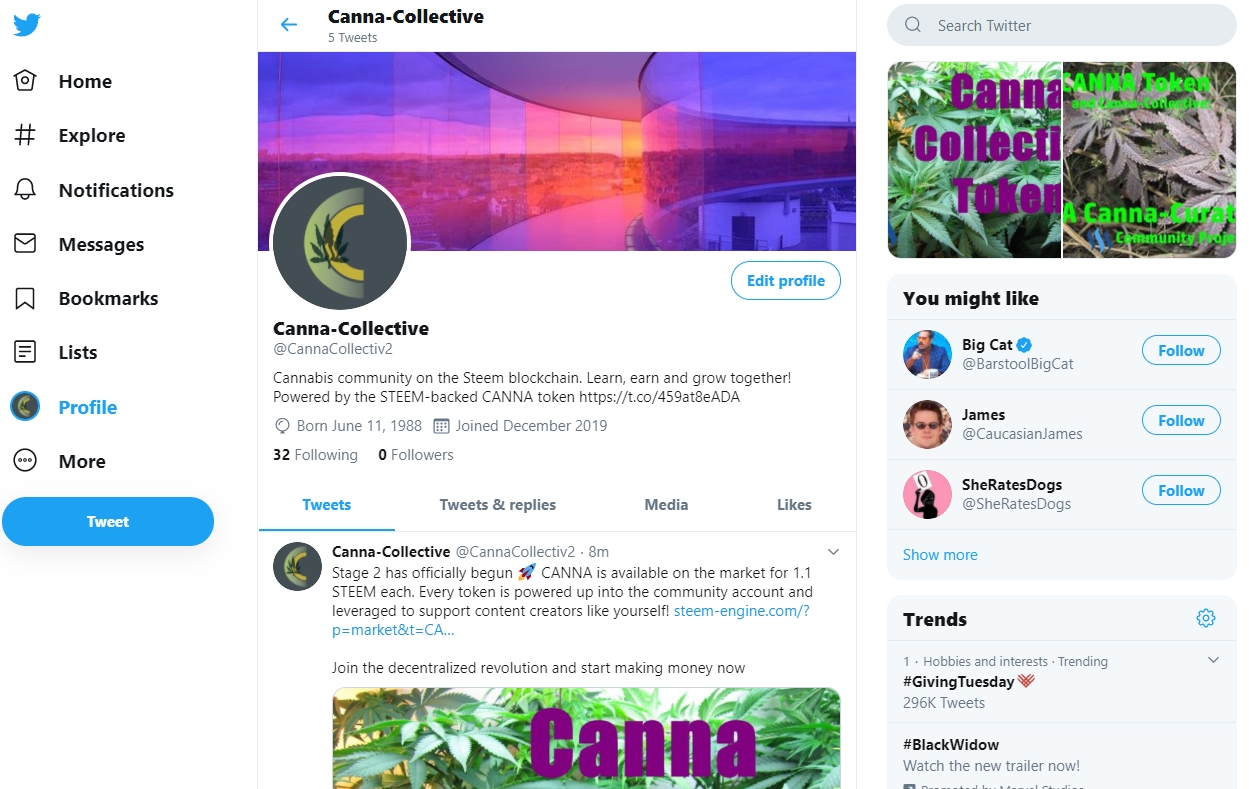Click the Twitter bird logo

(x=26, y=25)
